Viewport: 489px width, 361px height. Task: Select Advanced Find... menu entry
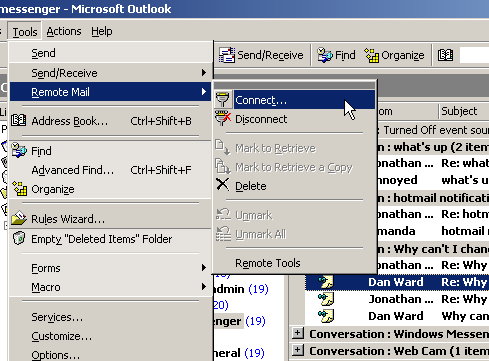[x=111, y=170]
